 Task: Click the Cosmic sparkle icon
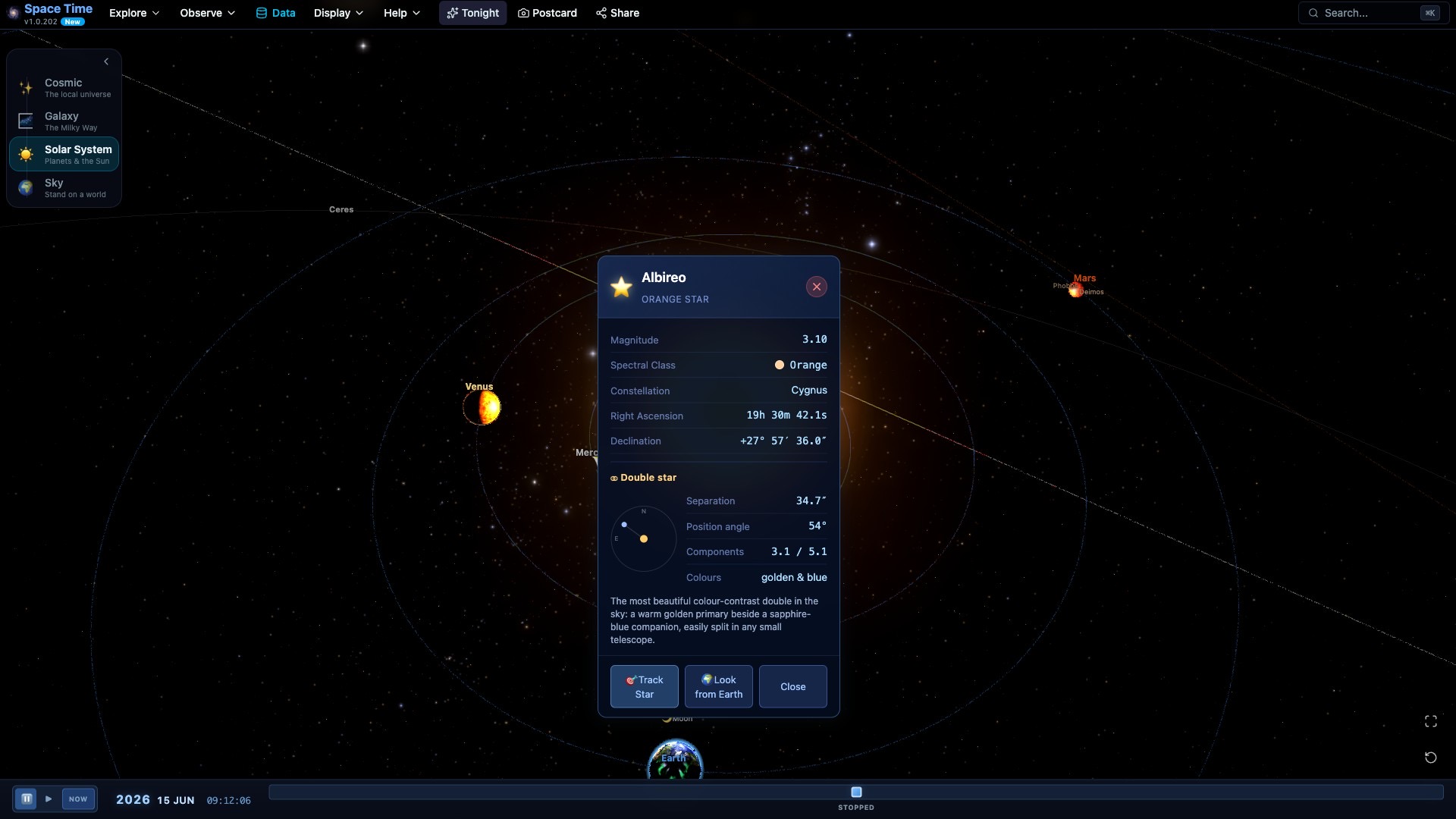coord(26,88)
